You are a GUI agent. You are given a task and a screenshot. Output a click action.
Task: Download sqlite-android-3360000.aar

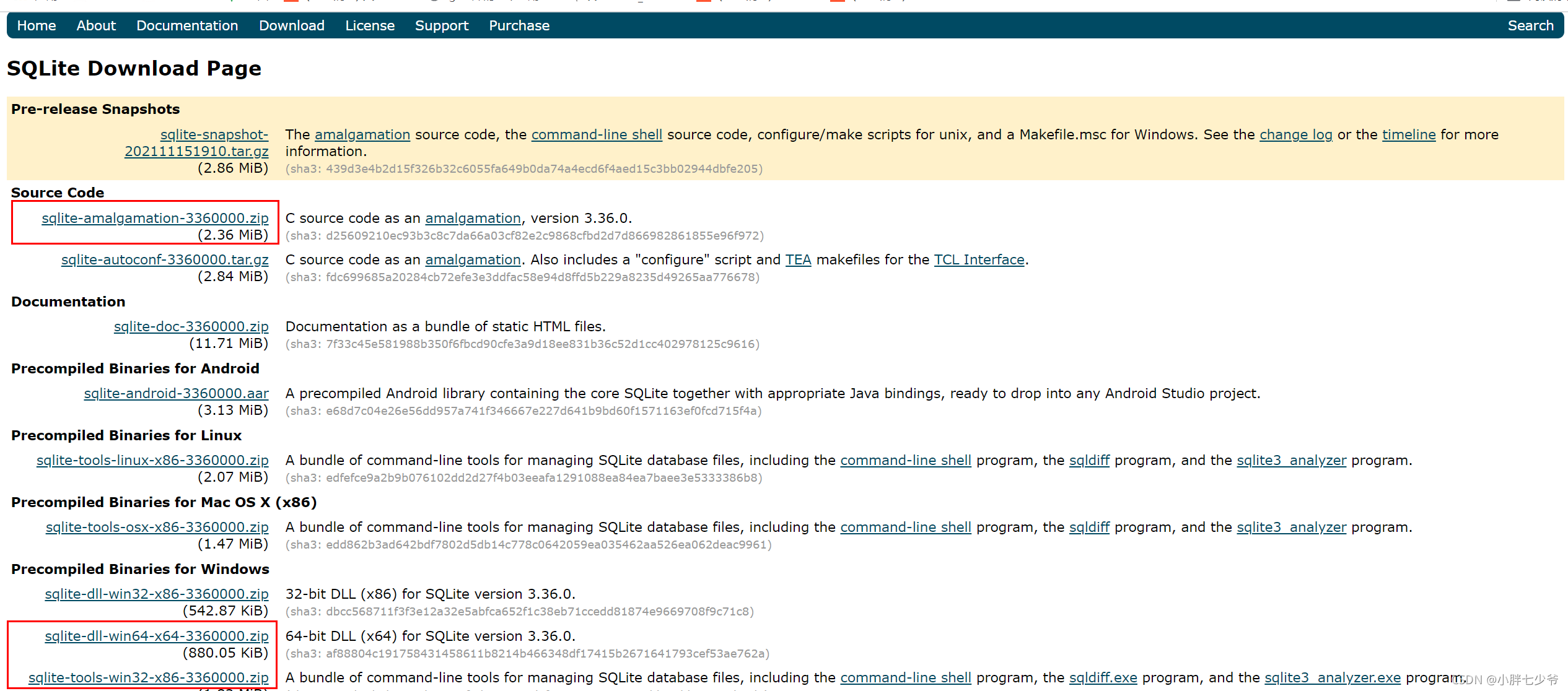(x=176, y=393)
